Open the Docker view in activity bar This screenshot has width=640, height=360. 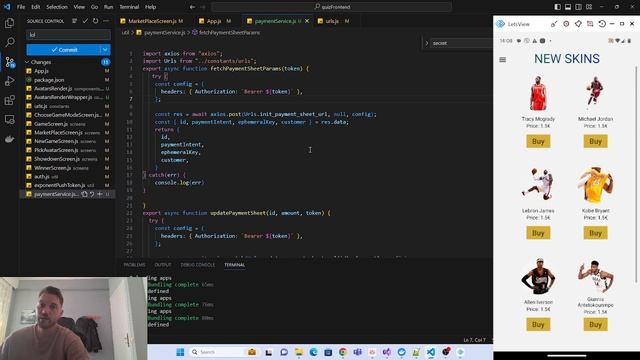[x=9, y=139]
